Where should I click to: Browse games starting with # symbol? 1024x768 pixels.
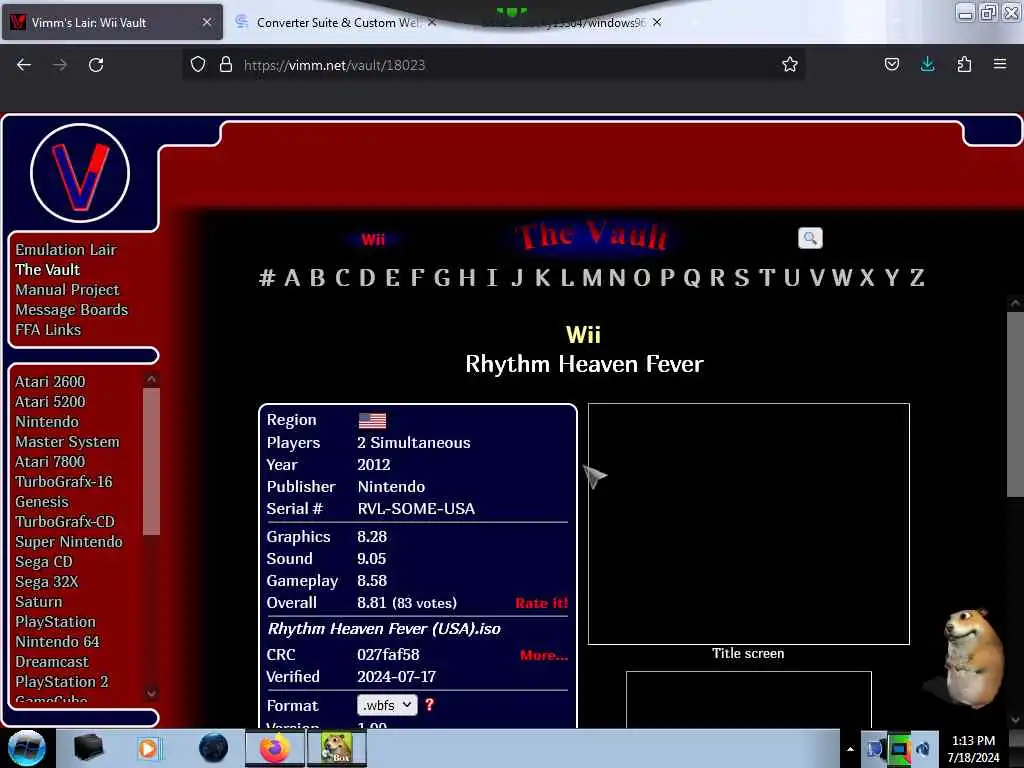coord(266,278)
